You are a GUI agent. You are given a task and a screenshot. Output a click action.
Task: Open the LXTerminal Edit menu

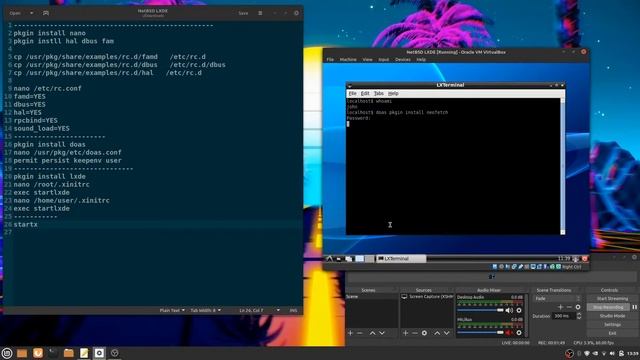click(x=365, y=93)
